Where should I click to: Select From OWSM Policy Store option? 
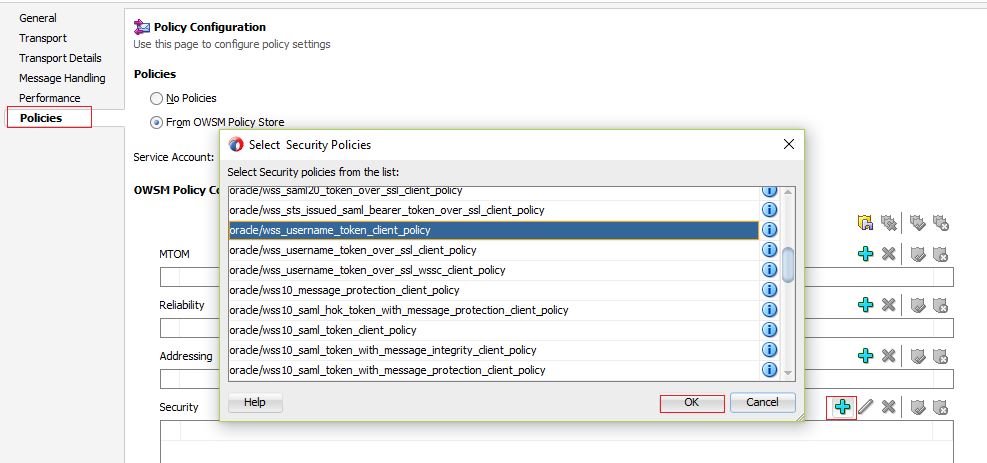pyautogui.click(x=156, y=122)
